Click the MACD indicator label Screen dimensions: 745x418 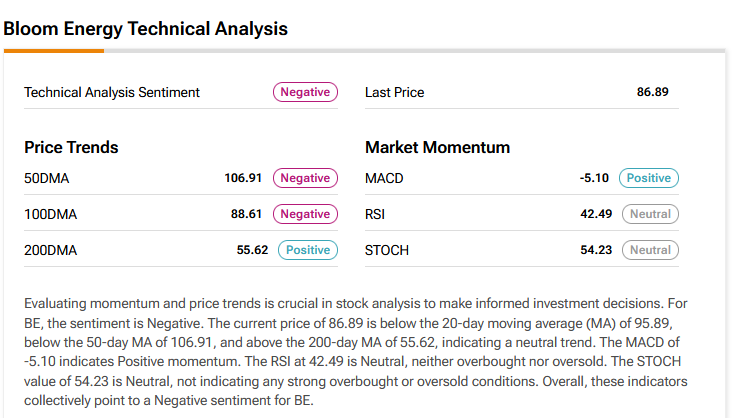384,178
